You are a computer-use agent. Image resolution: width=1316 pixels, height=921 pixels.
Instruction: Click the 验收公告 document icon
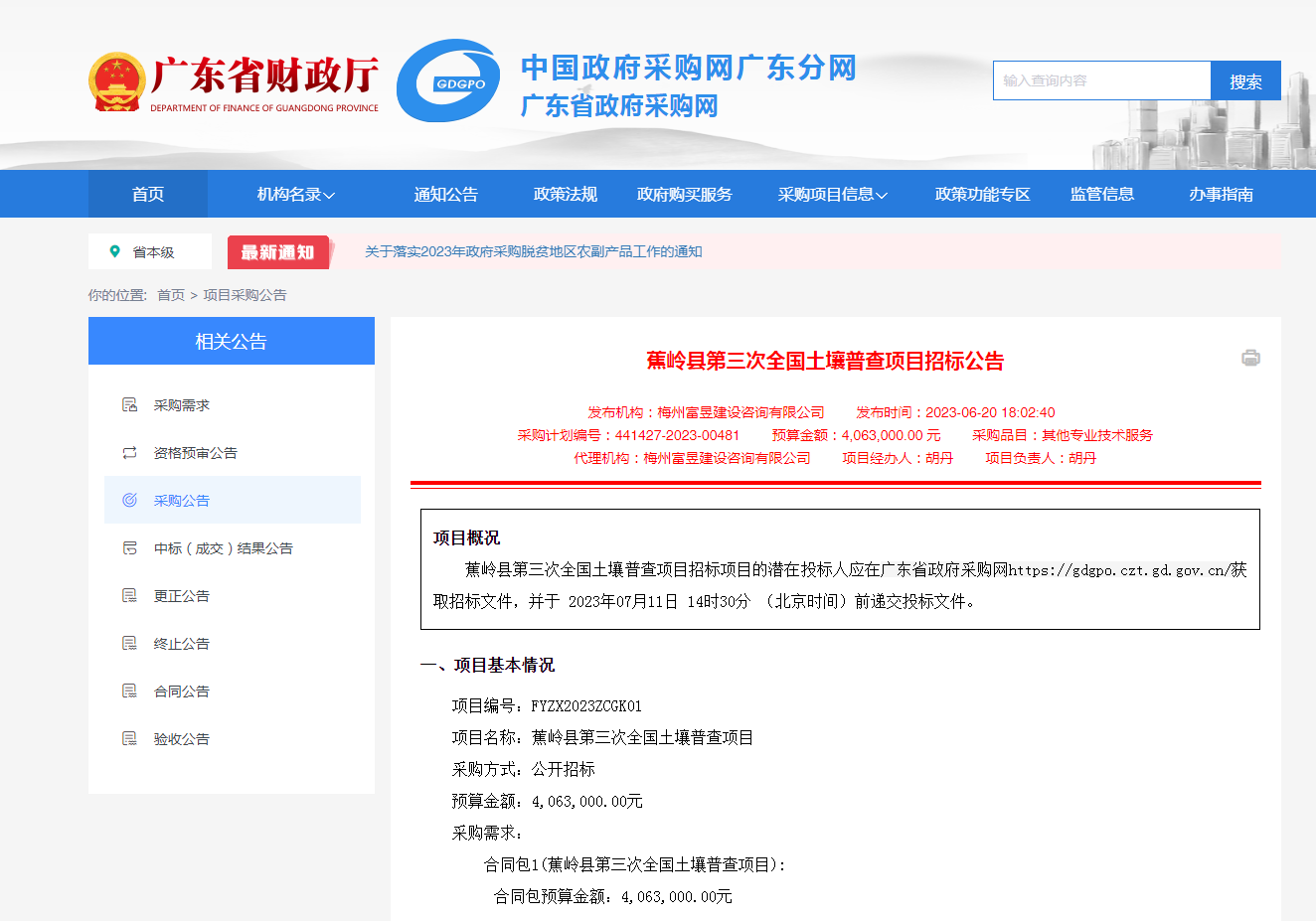coord(129,738)
